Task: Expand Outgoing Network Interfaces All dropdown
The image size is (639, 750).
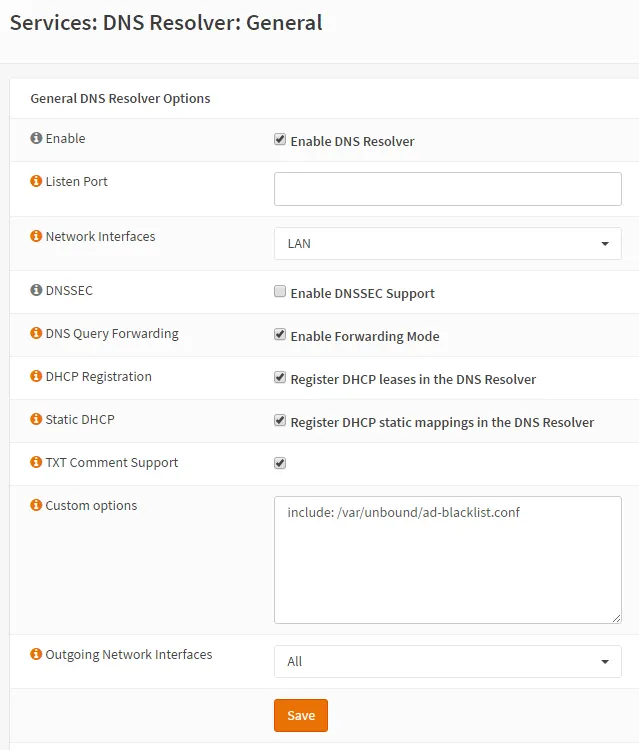Action: 448,662
